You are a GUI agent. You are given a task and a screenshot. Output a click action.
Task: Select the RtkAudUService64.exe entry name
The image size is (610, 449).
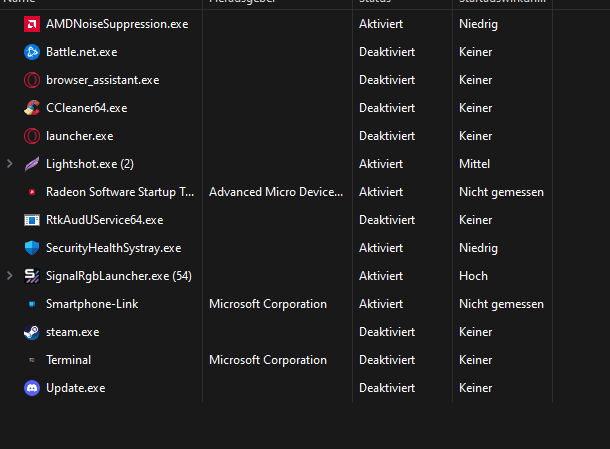pyautogui.click(x=105, y=220)
